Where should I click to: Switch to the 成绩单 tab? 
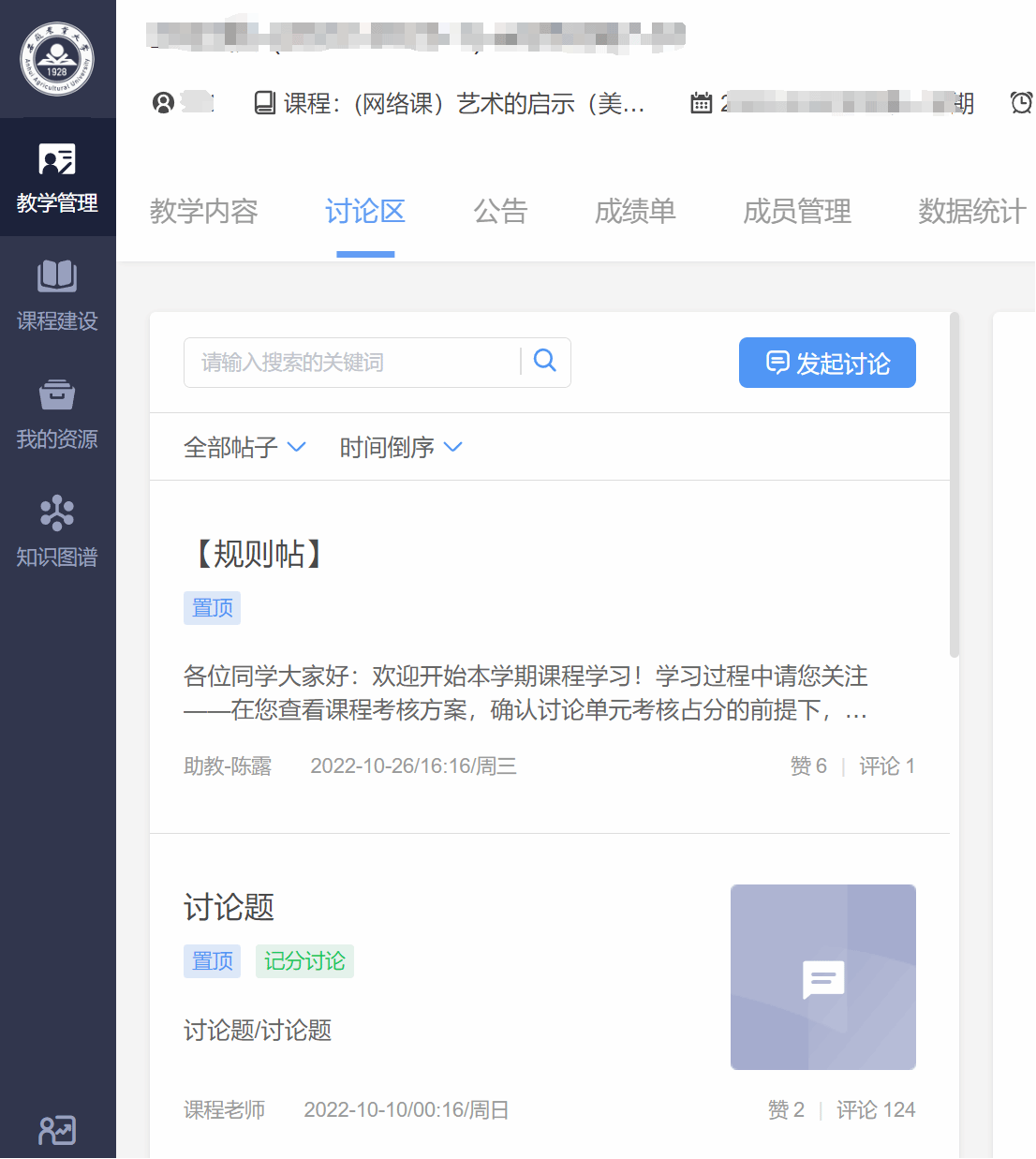[635, 212]
